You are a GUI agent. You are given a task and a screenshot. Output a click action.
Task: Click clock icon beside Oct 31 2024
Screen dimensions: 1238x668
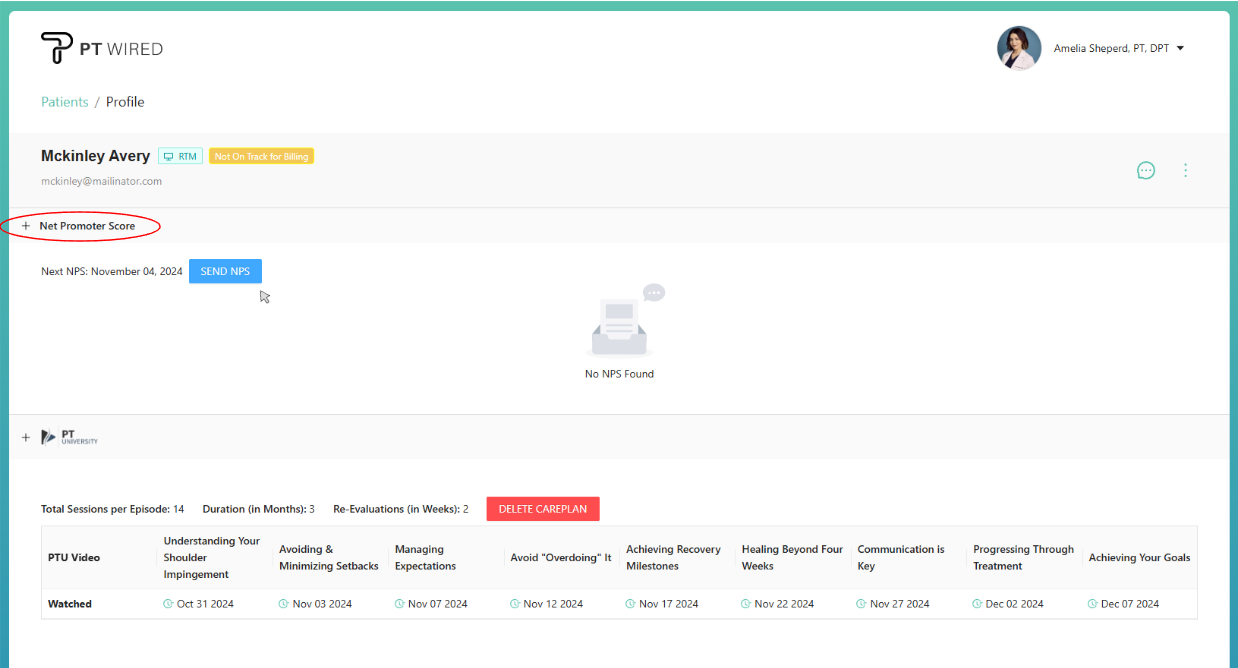pyautogui.click(x=168, y=604)
